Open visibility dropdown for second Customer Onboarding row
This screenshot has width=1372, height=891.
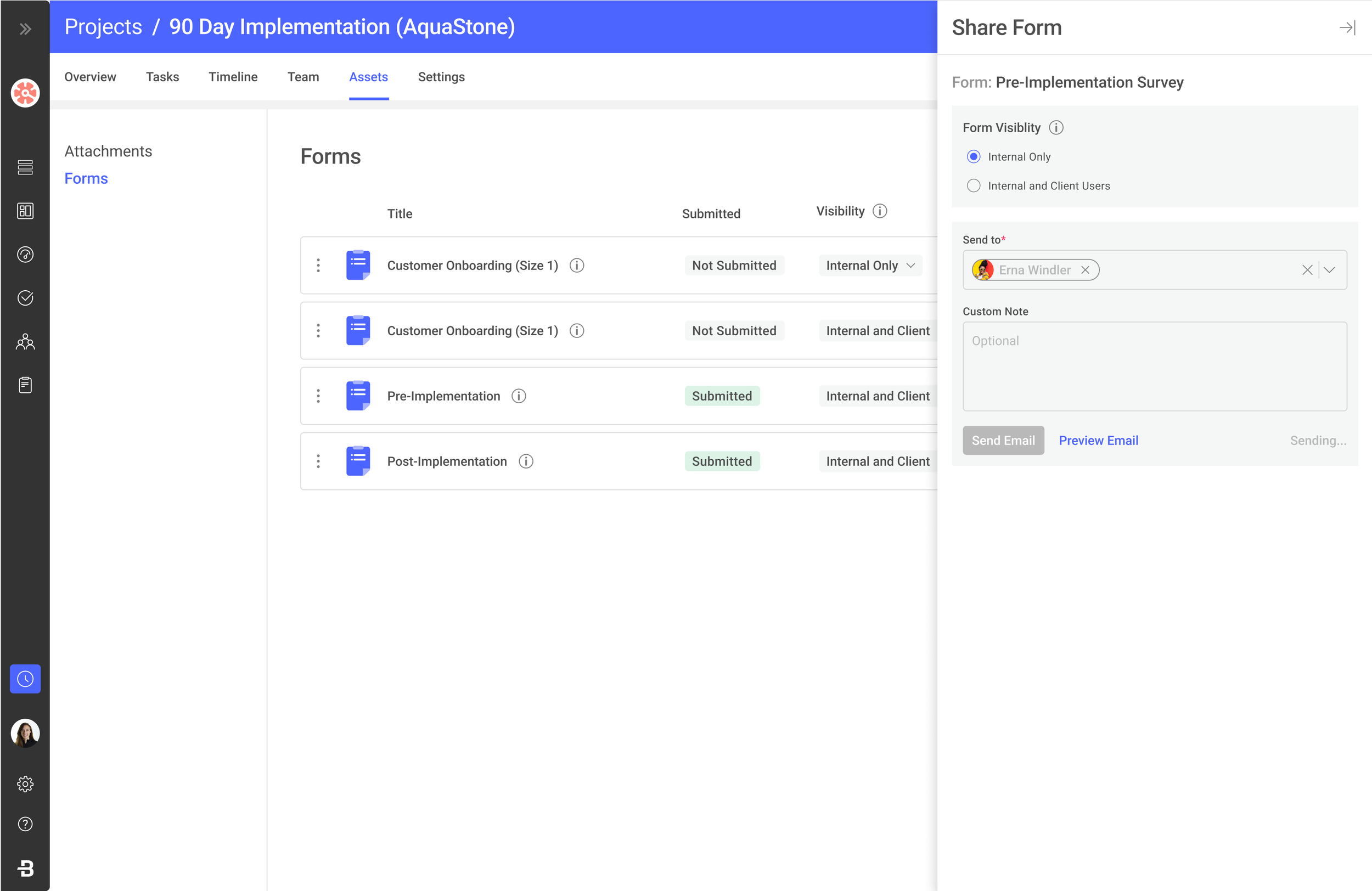(878, 330)
